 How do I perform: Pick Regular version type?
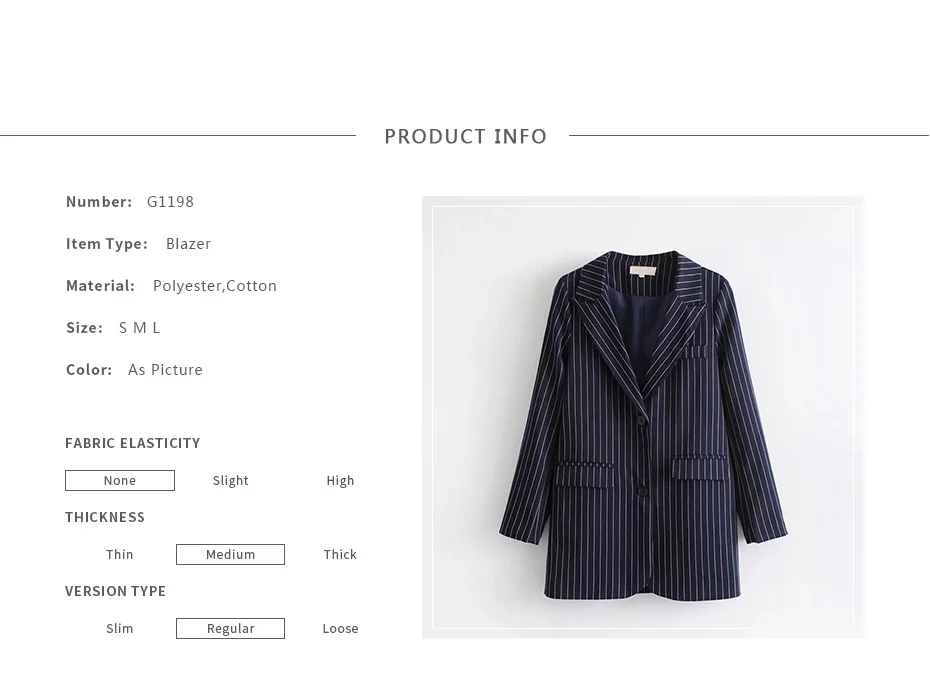230,629
